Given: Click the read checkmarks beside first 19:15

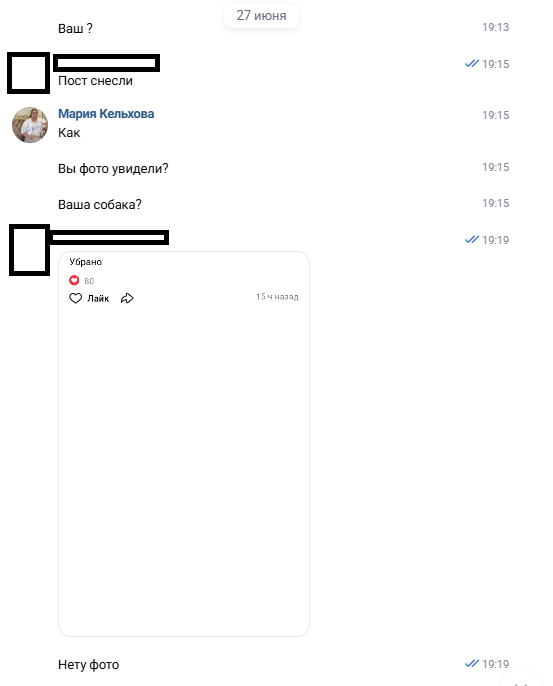Looking at the screenshot, I should pos(472,64).
